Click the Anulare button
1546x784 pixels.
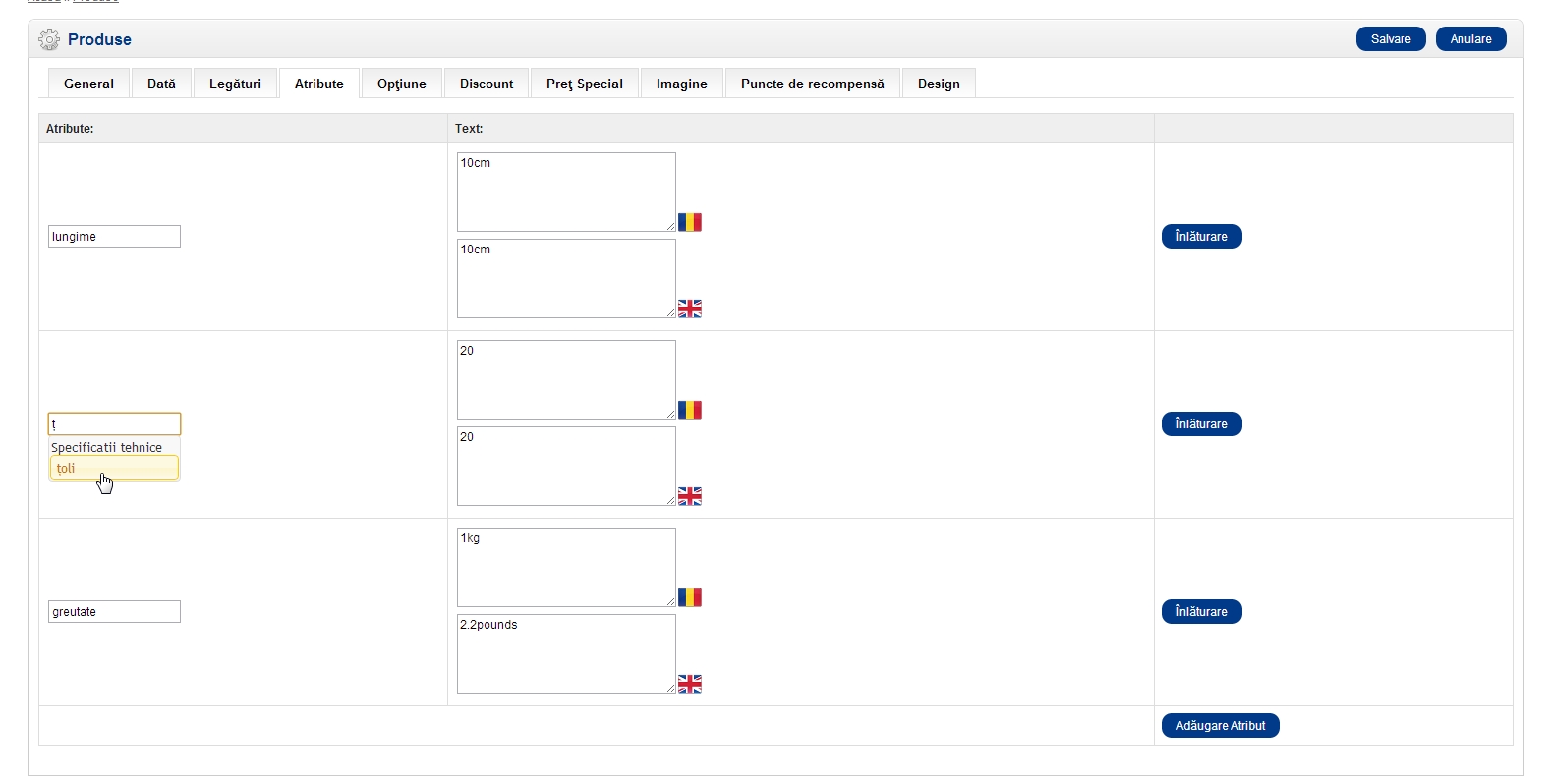coord(1470,39)
